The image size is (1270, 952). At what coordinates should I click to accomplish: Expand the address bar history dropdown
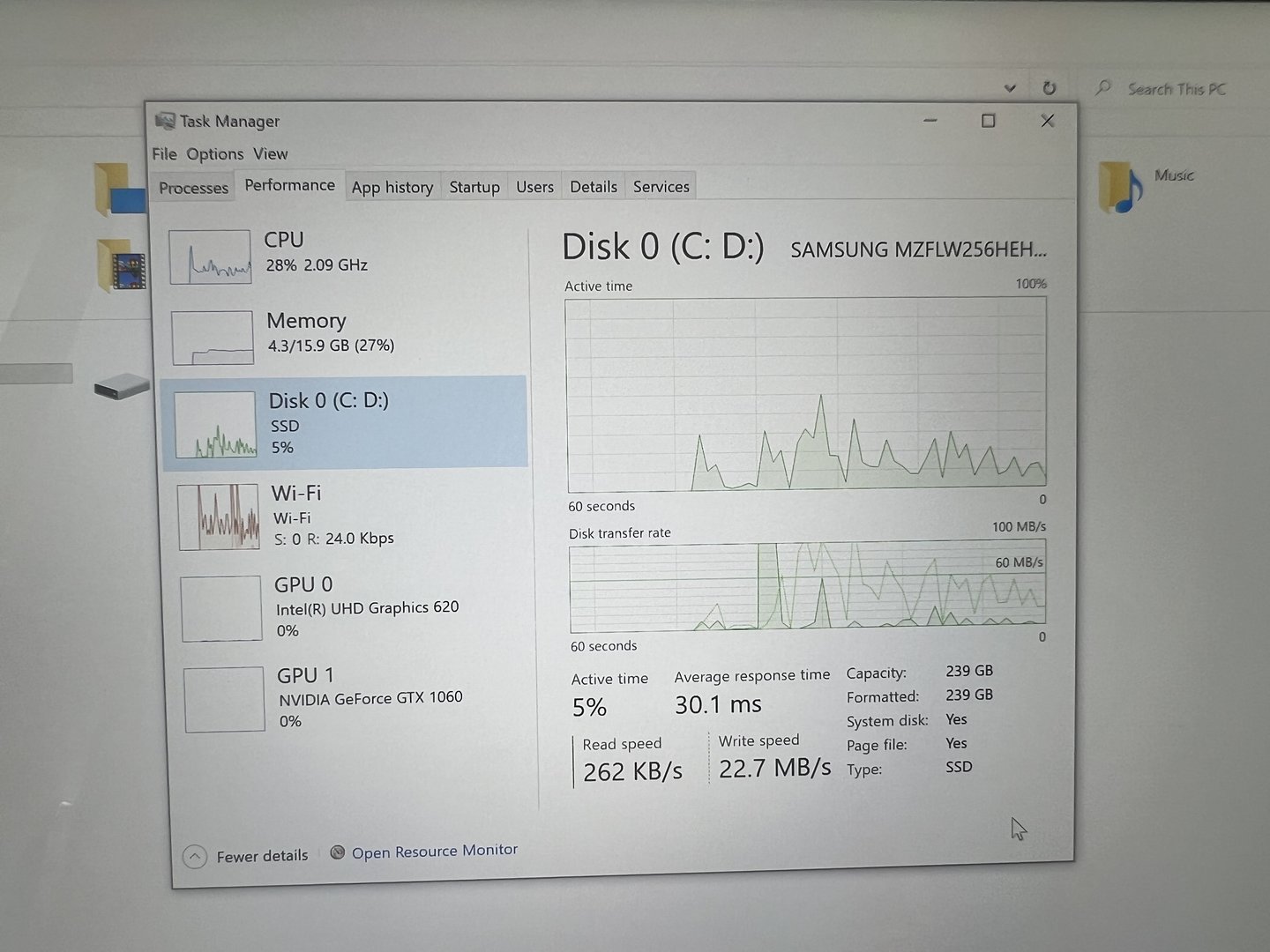point(1010,88)
